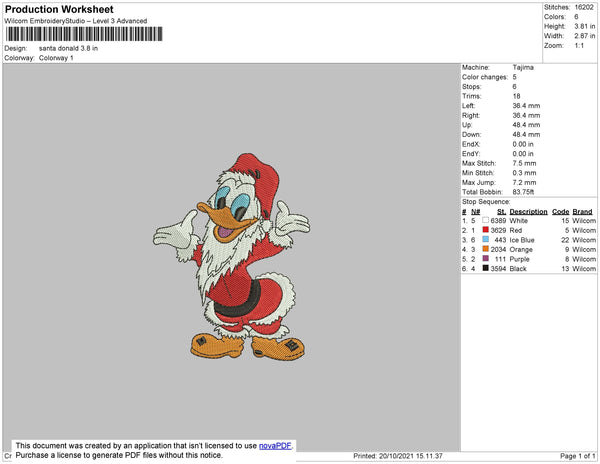This screenshot has height=464, width=600.
Task: Open the novaPDF link
Action: 277,446
